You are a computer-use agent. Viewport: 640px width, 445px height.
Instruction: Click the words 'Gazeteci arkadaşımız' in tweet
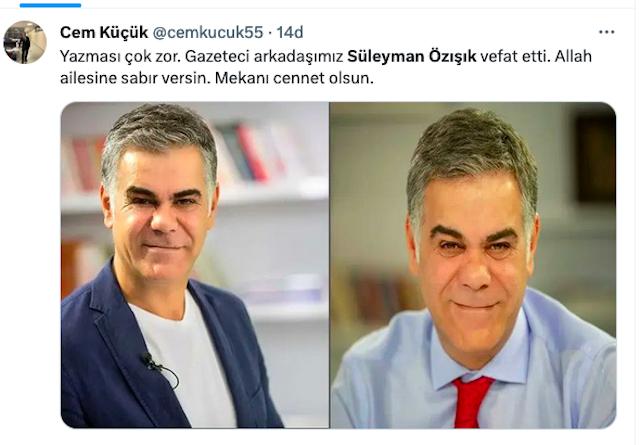[264, 56]
